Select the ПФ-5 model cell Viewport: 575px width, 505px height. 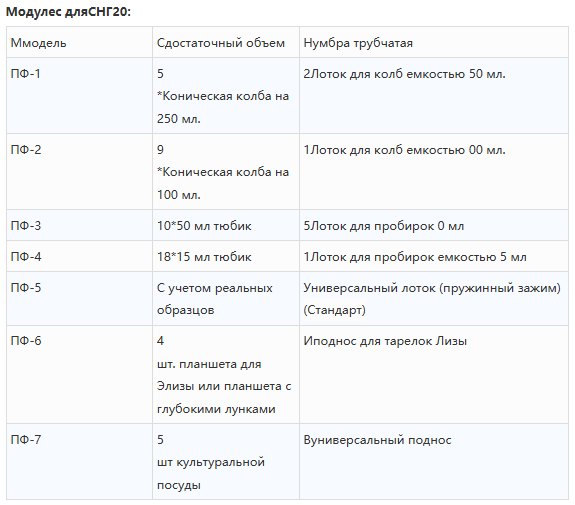(79, 299)
